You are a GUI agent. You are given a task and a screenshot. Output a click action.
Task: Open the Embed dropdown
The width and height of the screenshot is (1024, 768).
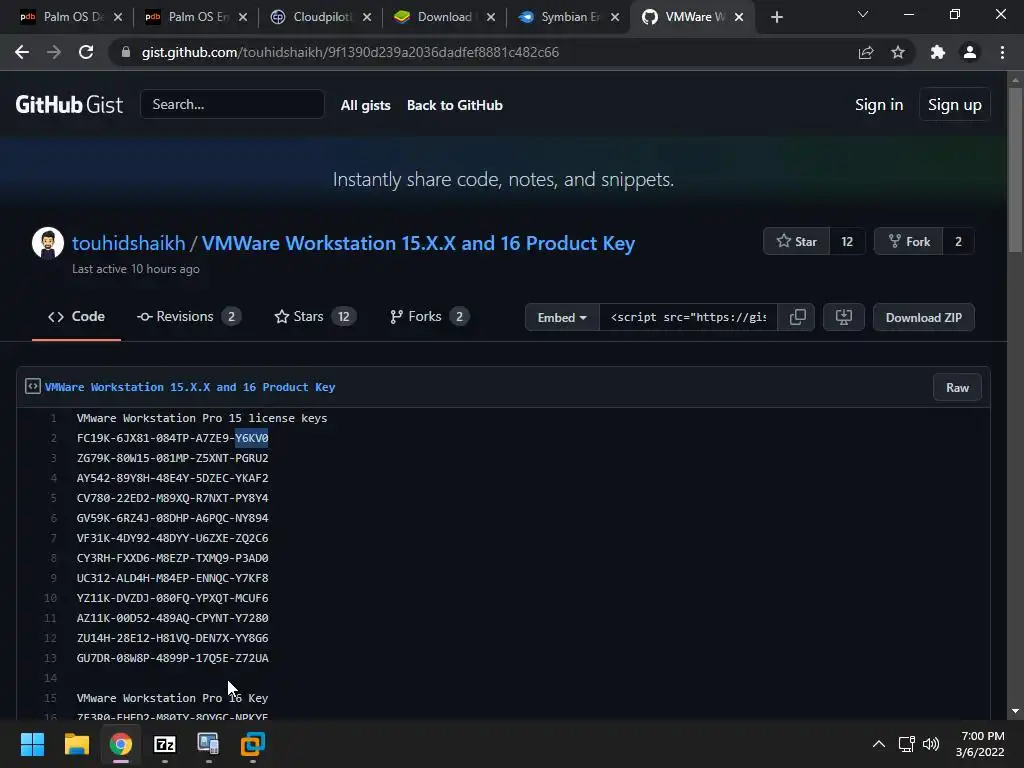(562, 317)
